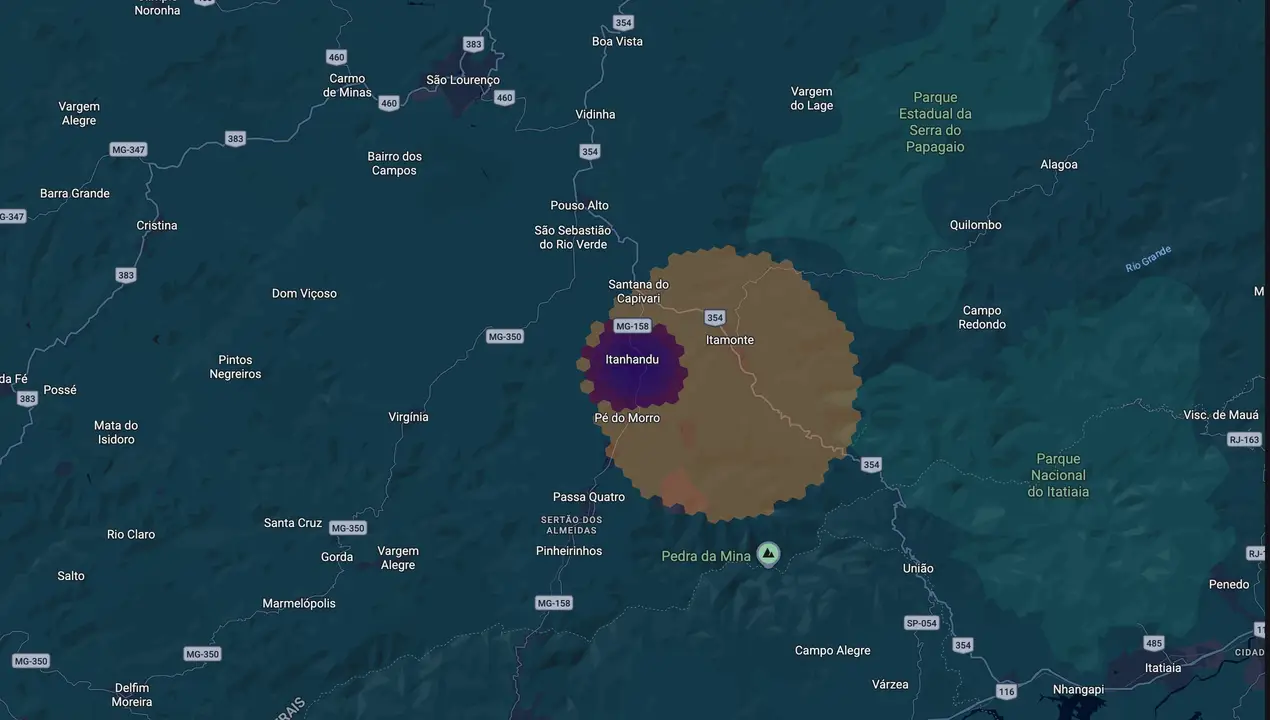Click the 383 shield below Cristina
This screenshot has width=1270, height=720.
125,275
